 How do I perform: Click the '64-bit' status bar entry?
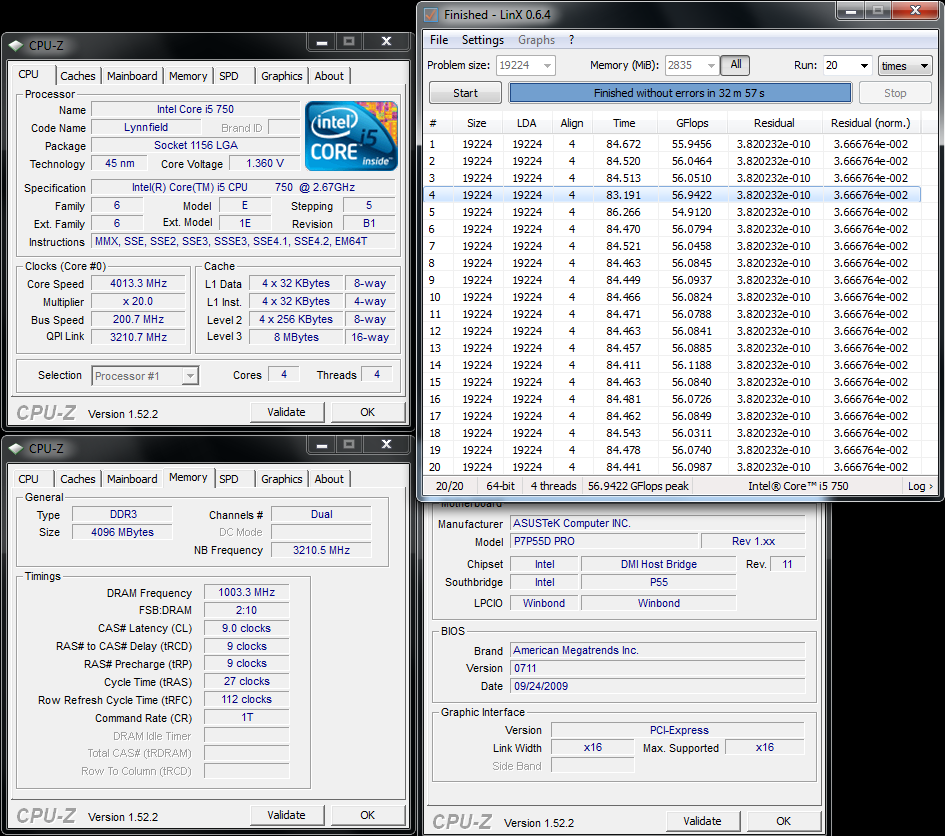[500, 486]
